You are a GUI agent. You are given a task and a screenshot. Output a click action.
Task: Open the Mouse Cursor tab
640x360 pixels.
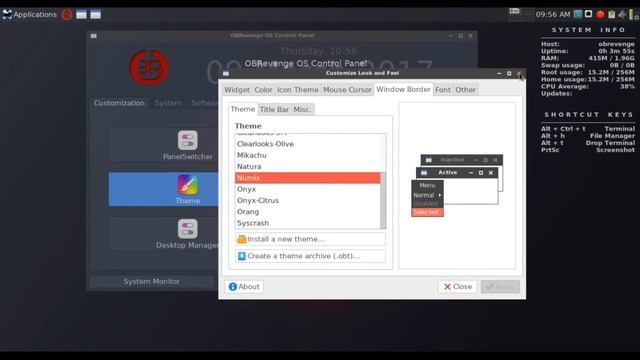tap(347, 90)
